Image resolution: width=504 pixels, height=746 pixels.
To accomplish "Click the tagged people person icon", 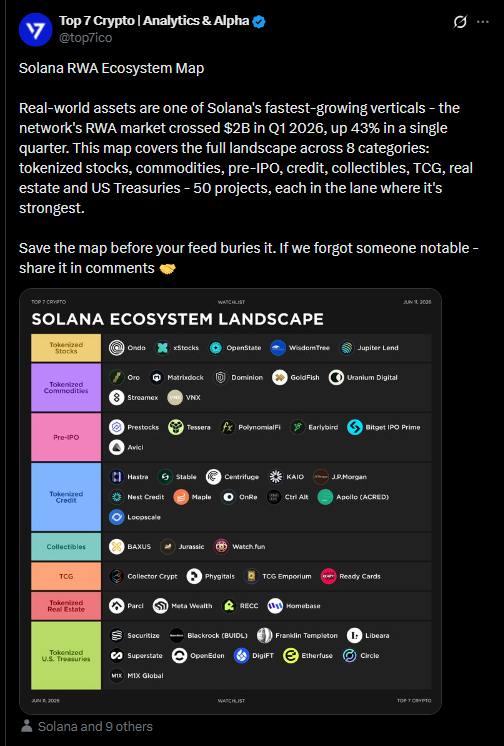I will (27, 726).
